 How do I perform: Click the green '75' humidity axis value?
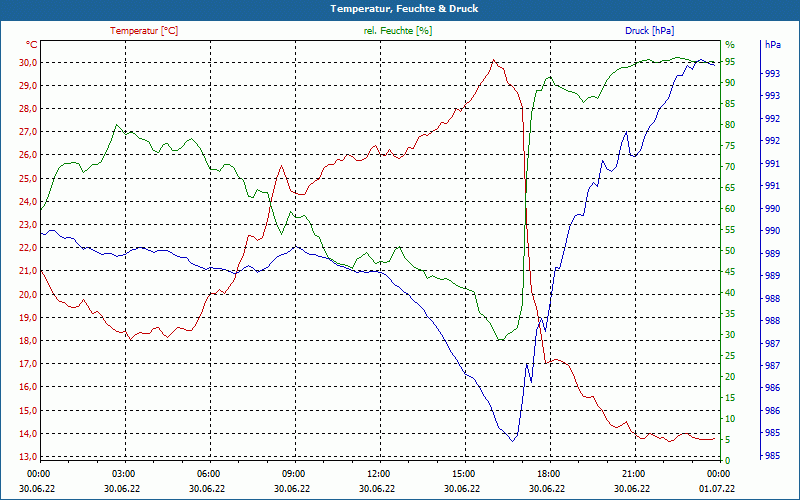(730, 146)
